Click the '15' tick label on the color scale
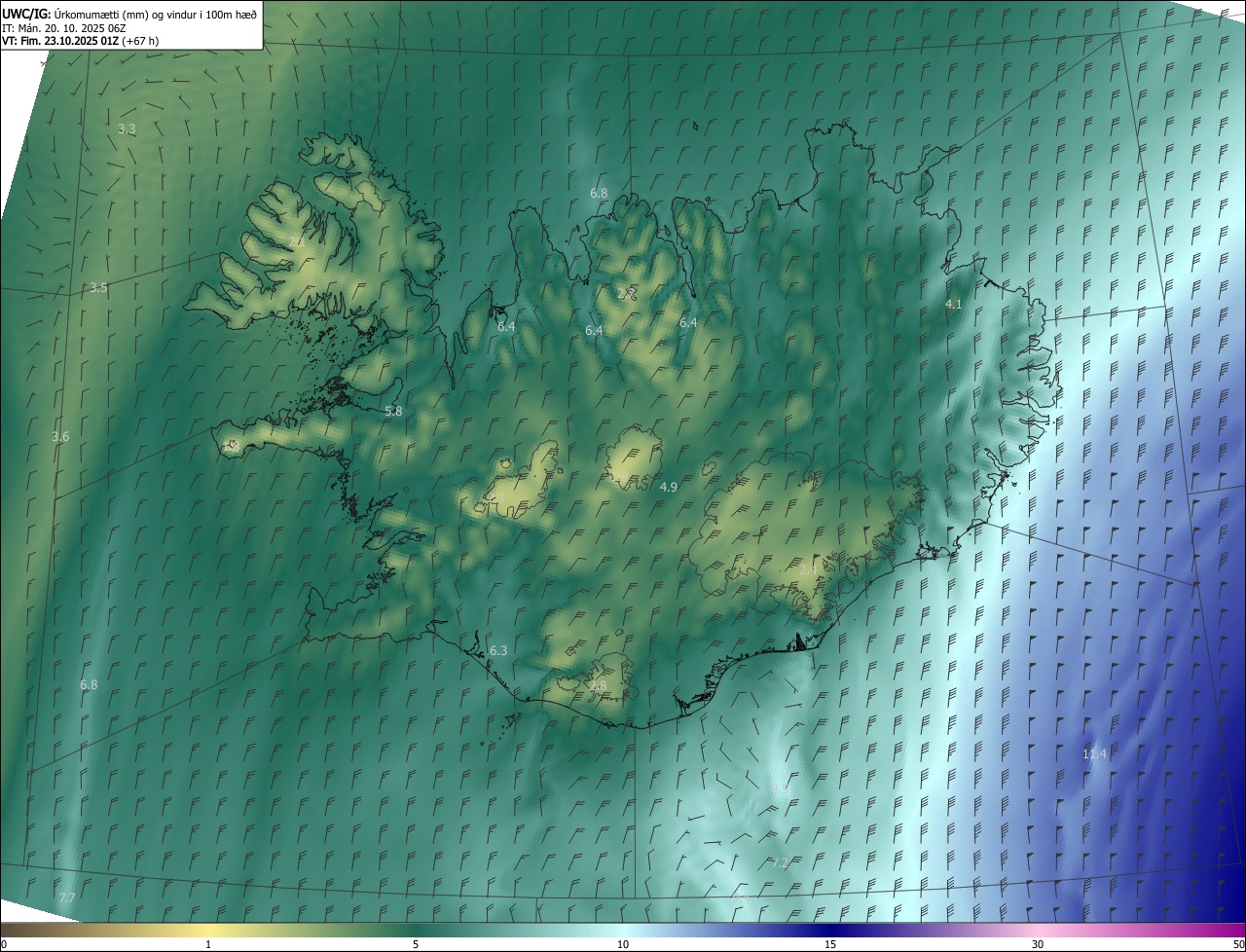Image resolution: width=1246 pixels, height=952 pixels. (x=830, y=944)
